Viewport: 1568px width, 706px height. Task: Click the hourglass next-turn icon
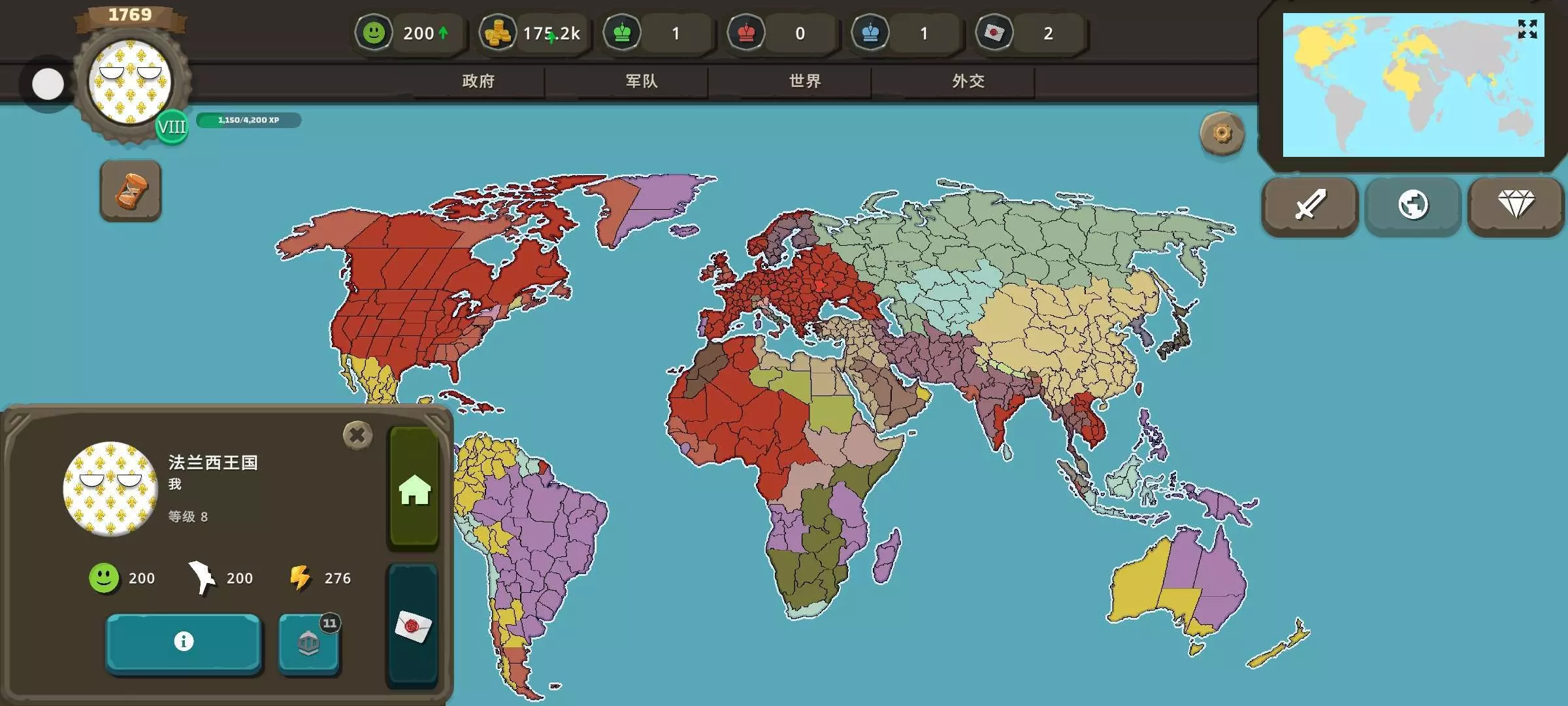(131, 191)
